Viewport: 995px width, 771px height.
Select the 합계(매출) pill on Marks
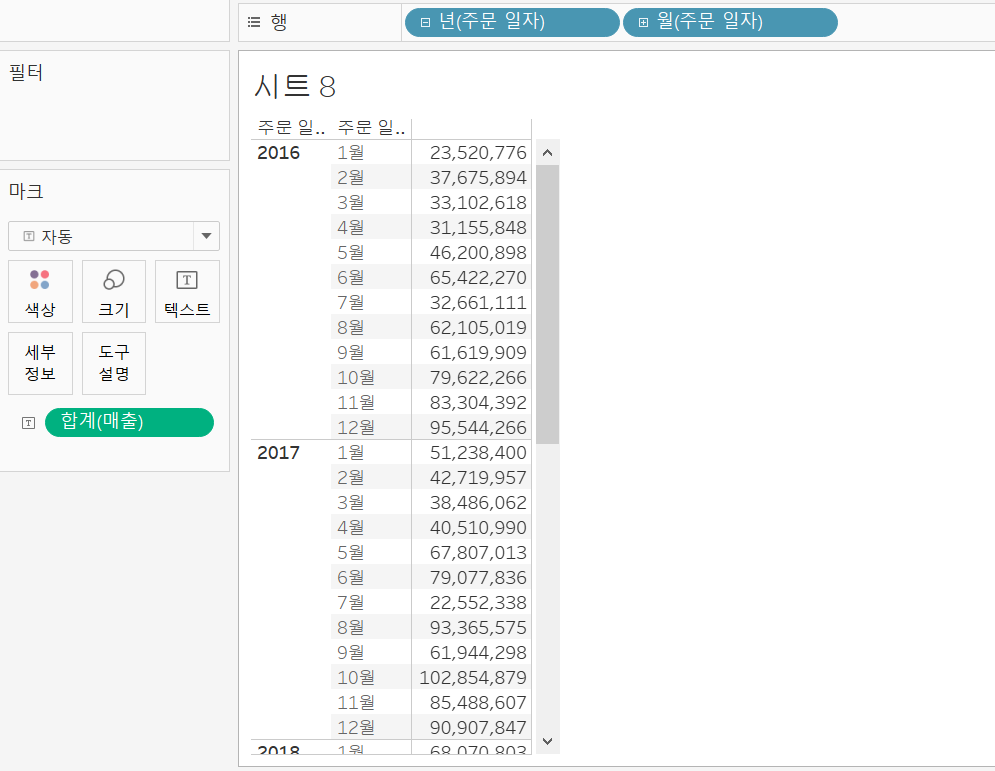point(129,422)
